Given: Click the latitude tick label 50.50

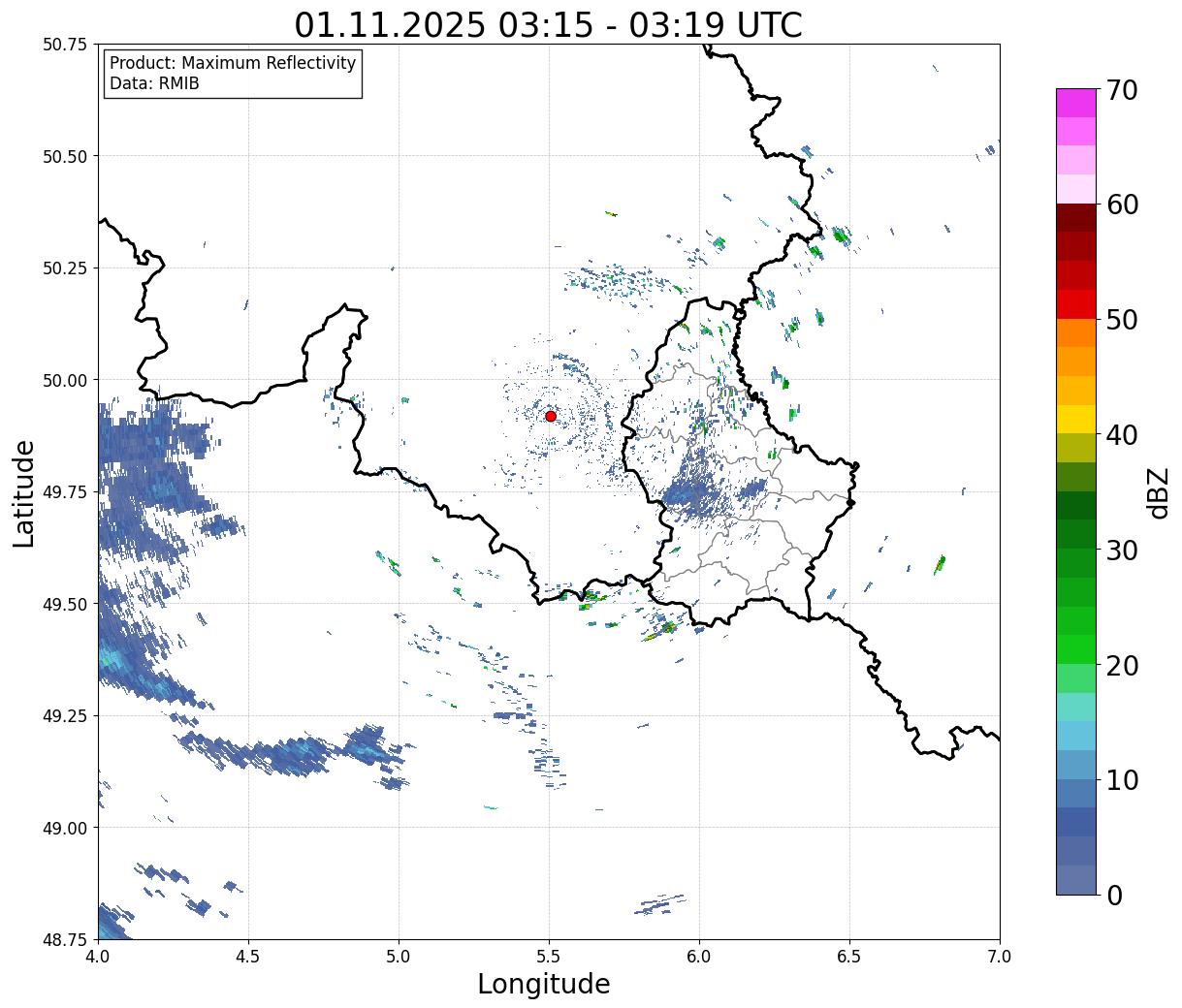Looking at the screenshot, I should [65, 156].
